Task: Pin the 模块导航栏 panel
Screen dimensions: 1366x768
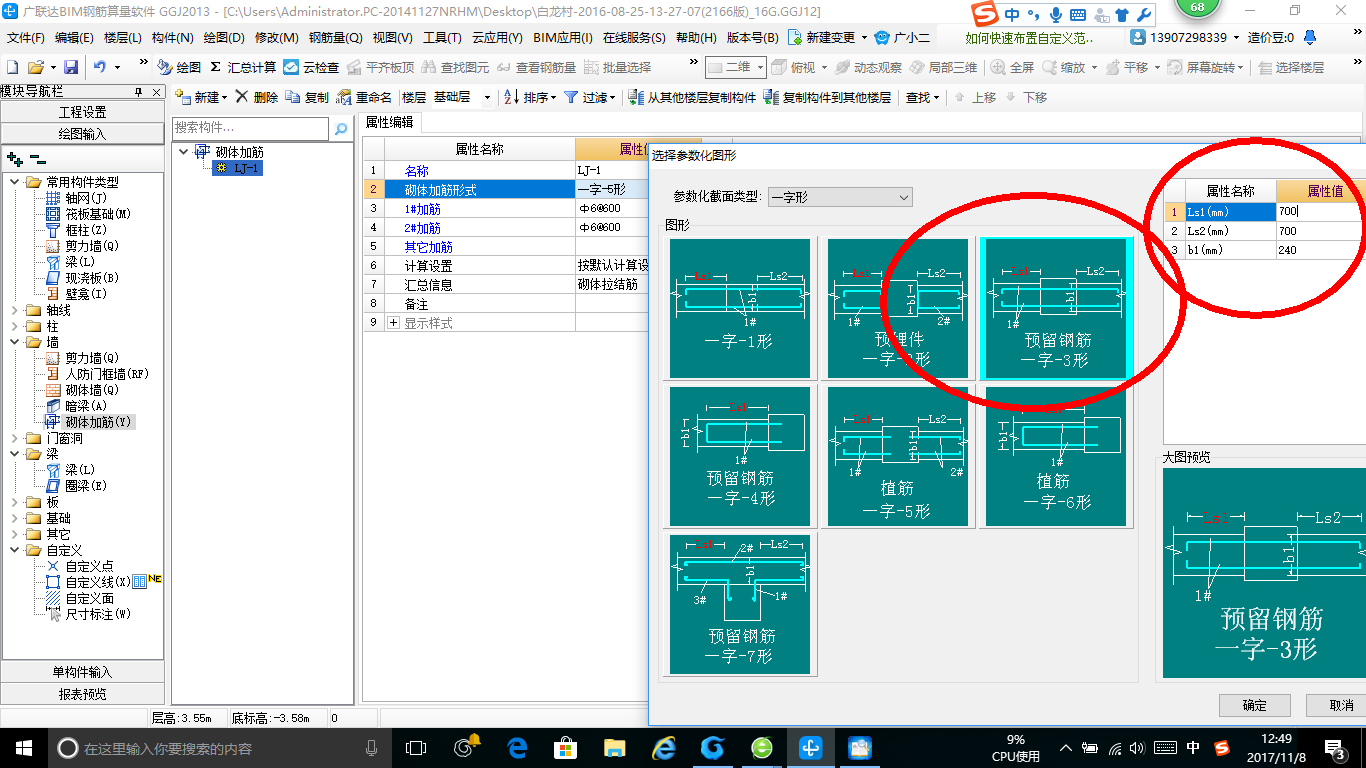Action: [x=139, y=91]
